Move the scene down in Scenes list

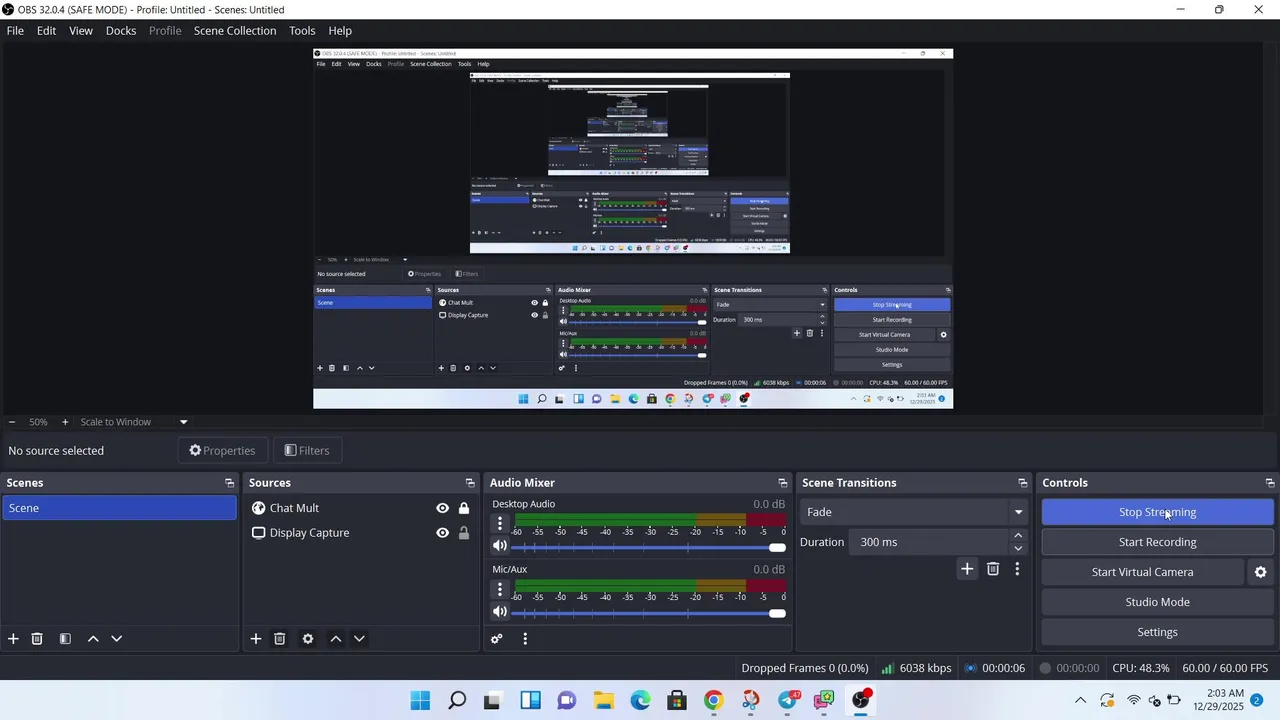point(116,639)
